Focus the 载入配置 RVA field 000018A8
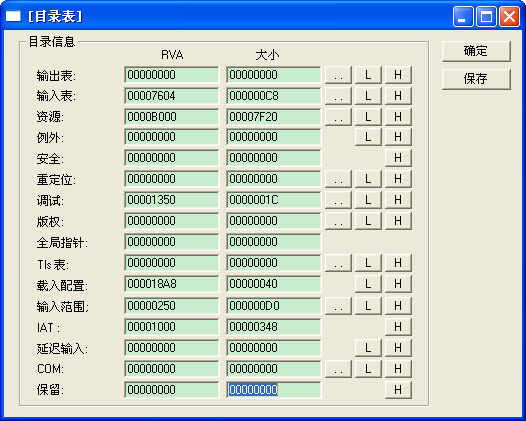Viewport: 526px width, 421px height. click(171, 284)
